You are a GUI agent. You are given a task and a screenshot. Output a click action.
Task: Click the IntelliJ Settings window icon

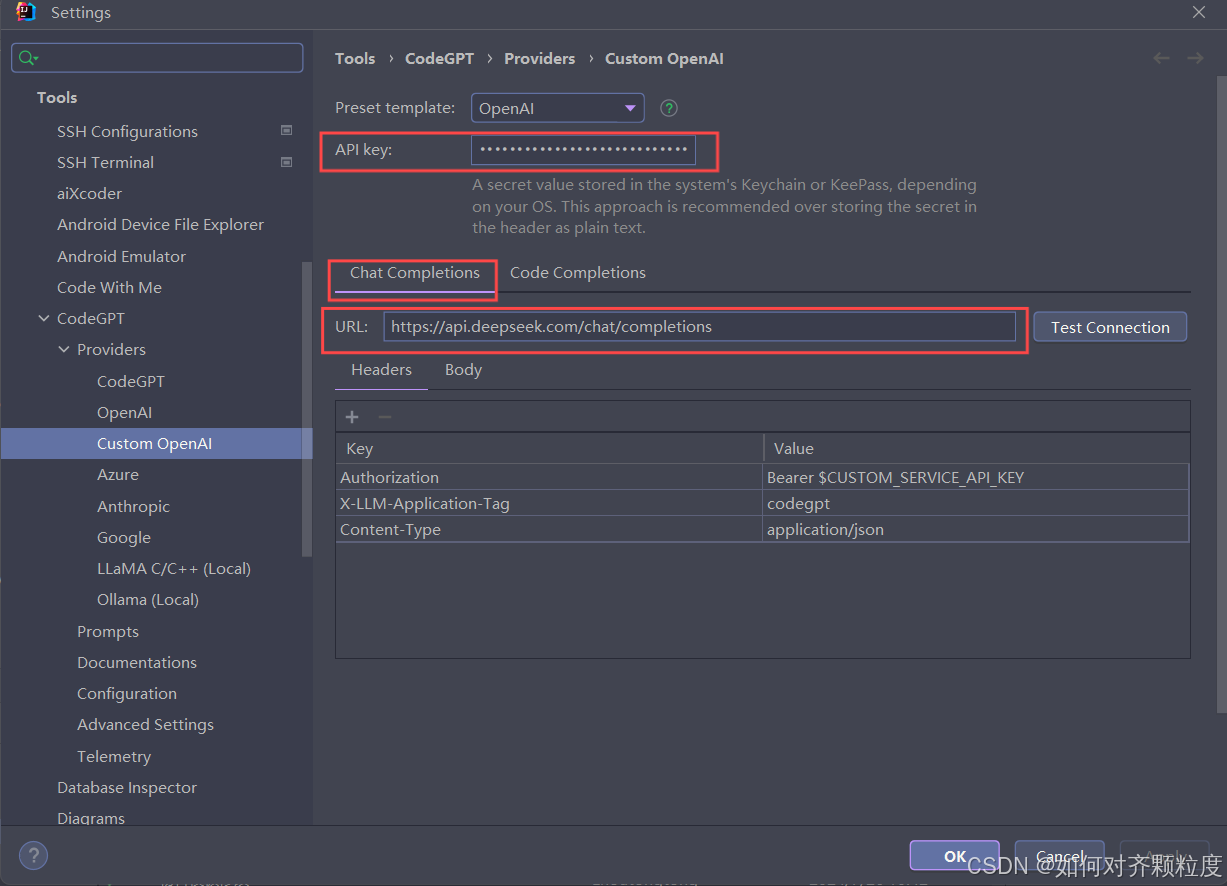(x=26, y=12)
